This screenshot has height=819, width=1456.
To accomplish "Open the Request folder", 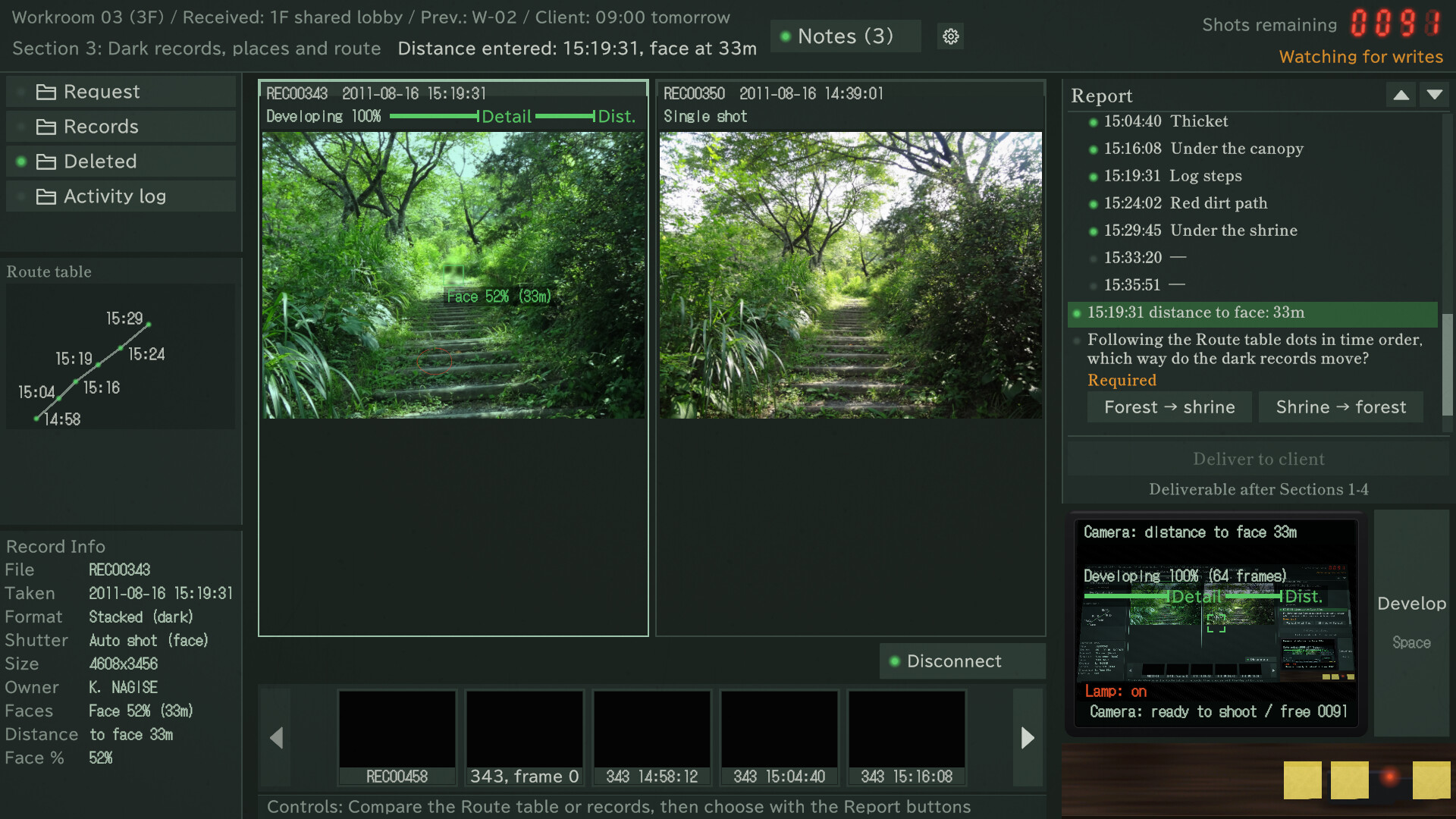I will (121, 92).
